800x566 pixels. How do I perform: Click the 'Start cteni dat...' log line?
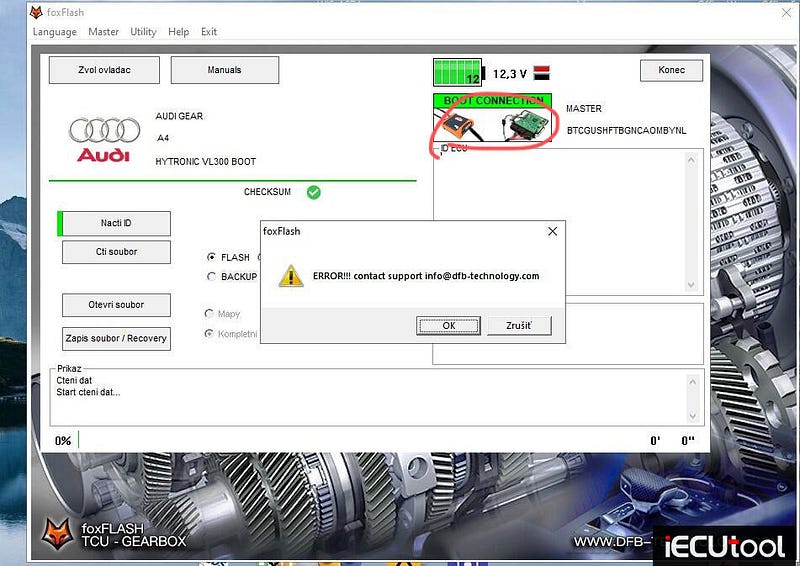[88, 392]
